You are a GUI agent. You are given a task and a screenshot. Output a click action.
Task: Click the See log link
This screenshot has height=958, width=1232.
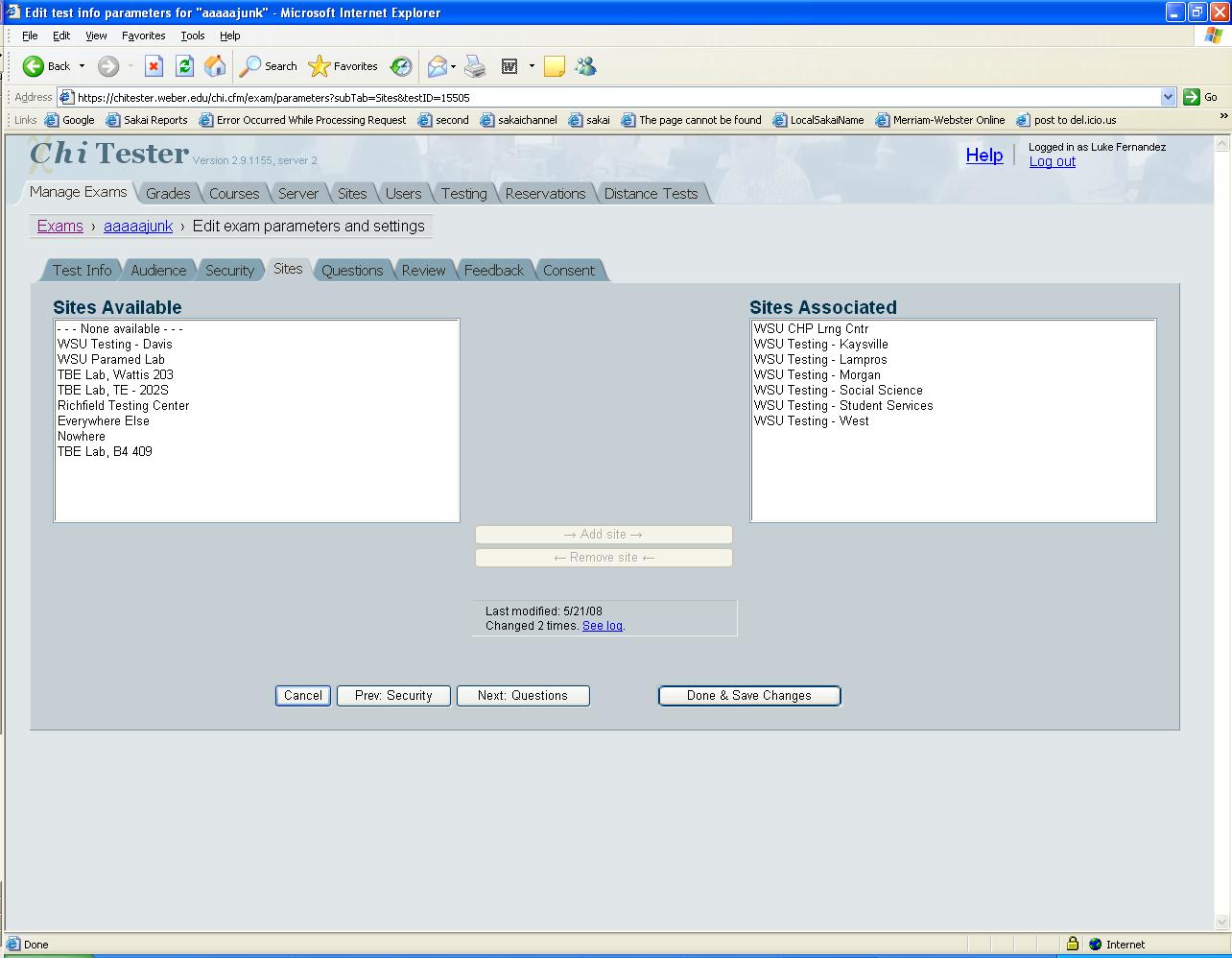602,625
